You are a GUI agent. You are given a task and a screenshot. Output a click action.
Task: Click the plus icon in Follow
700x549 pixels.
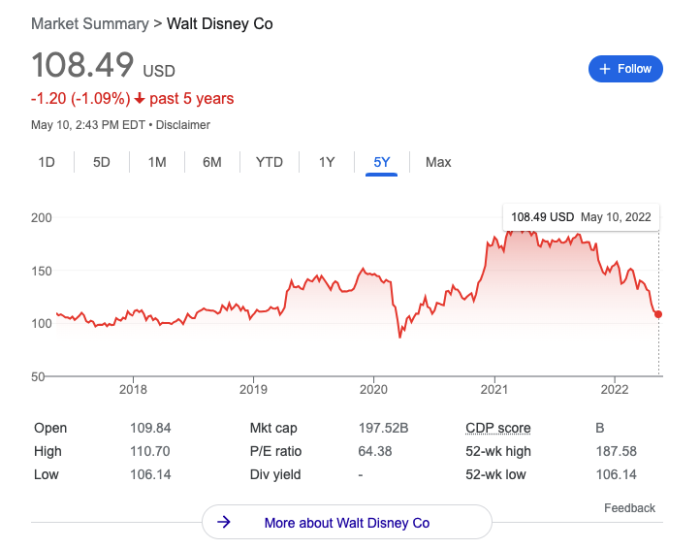point(605,69)
